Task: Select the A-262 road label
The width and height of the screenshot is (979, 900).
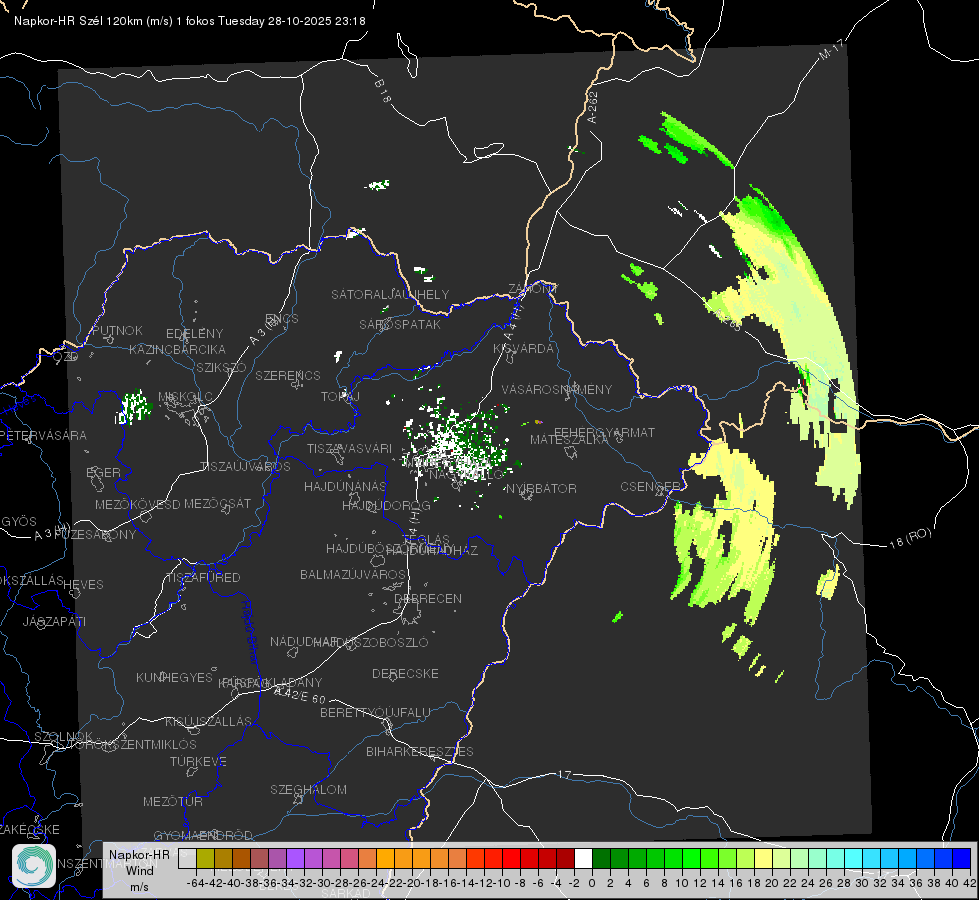Action: point(593,107)
